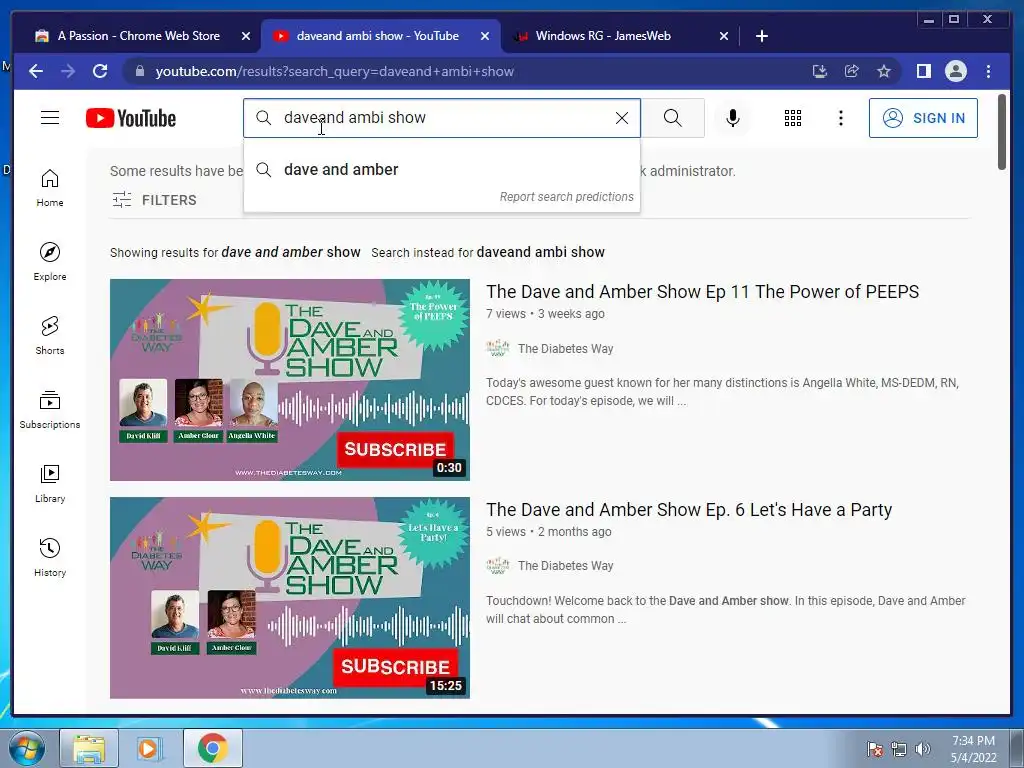View site info via the lock icon
The width and height of the screenshot is (1024, 768).
(x=139, y=71)
